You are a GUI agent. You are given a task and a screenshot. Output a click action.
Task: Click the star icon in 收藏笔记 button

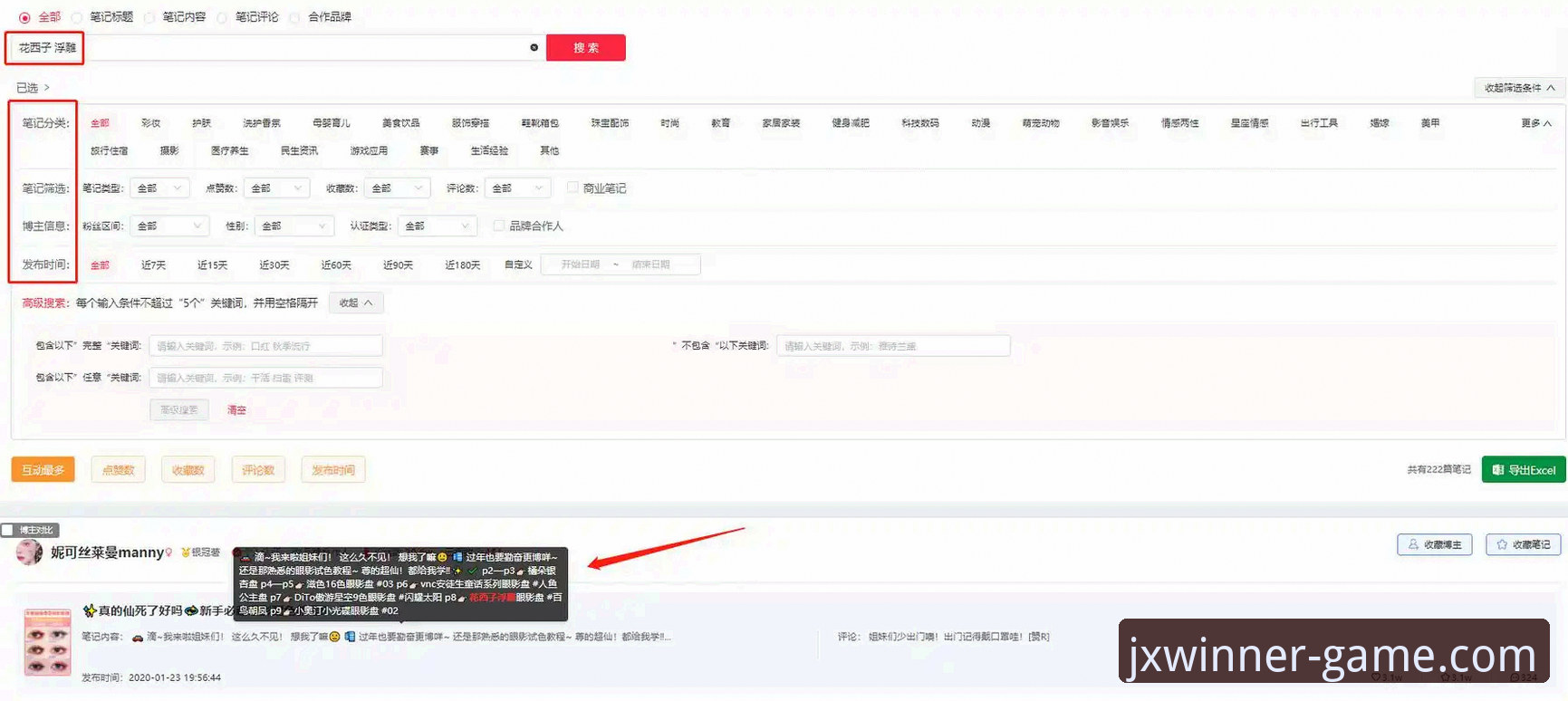[1502, 544]
